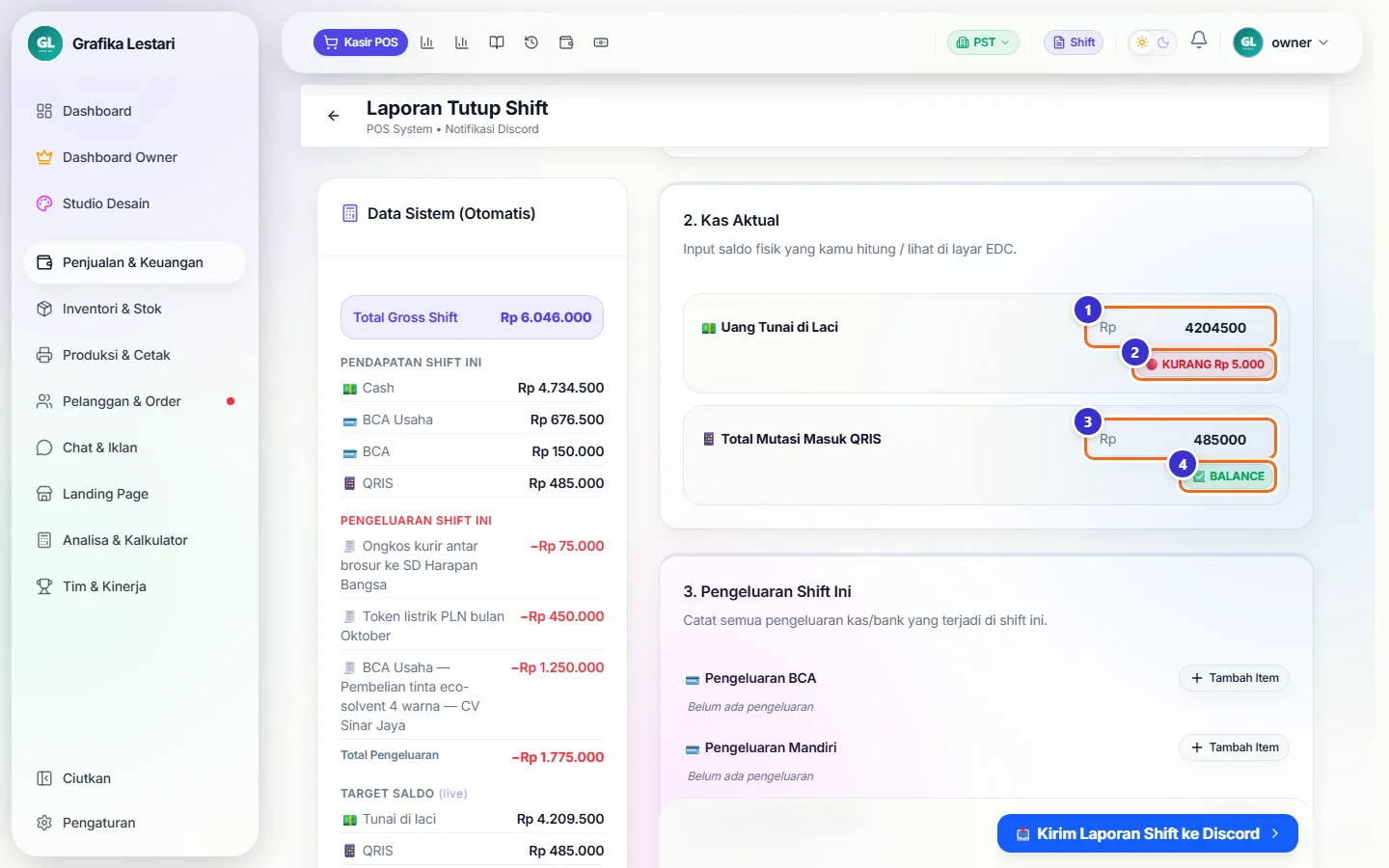Select Penjualan & Keuangan menu item
Screen dimensions: 1389x868
point(135,262)
